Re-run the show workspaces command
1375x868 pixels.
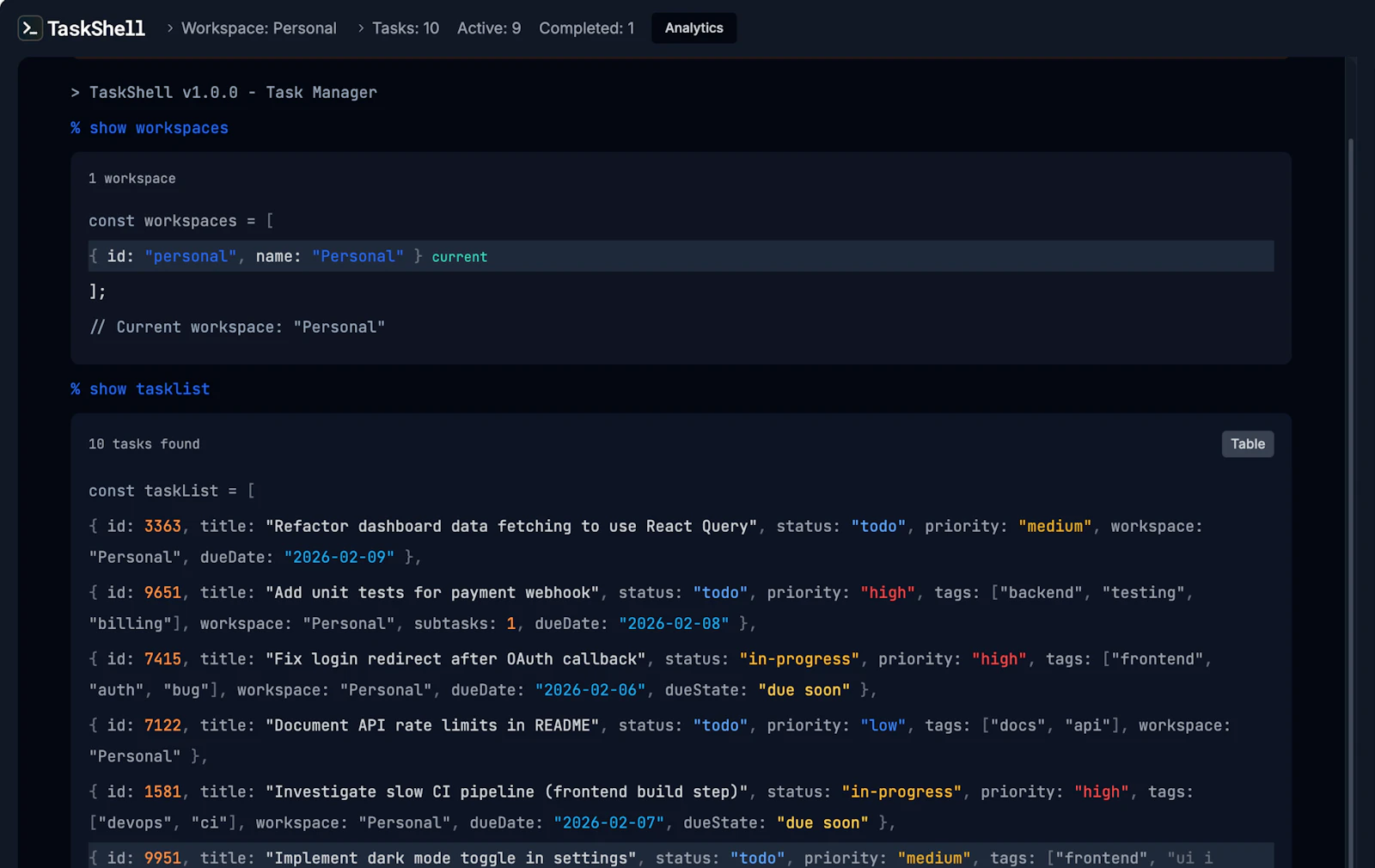point(149,127)
